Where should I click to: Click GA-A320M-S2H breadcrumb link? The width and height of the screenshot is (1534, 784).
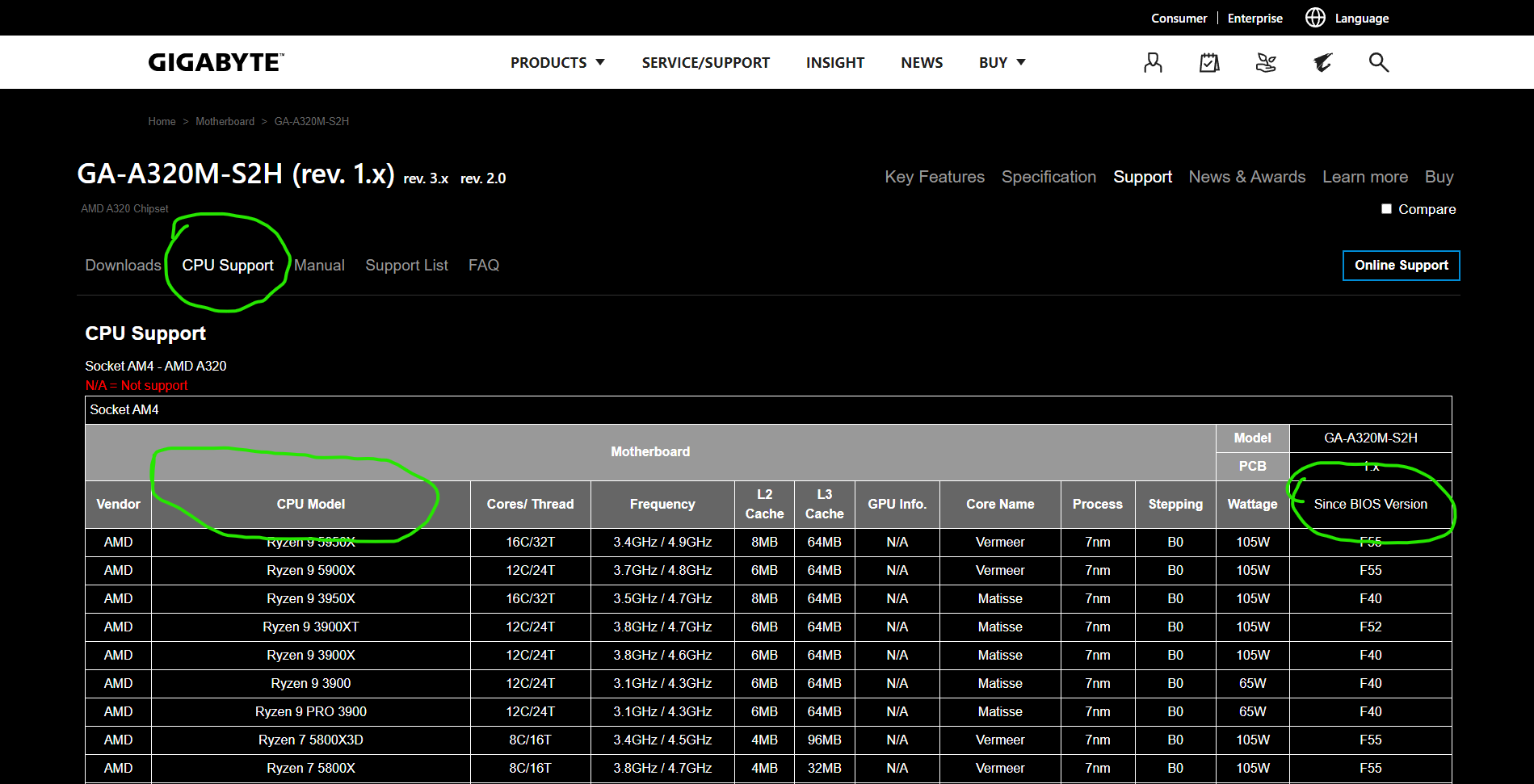coord(312,121)
